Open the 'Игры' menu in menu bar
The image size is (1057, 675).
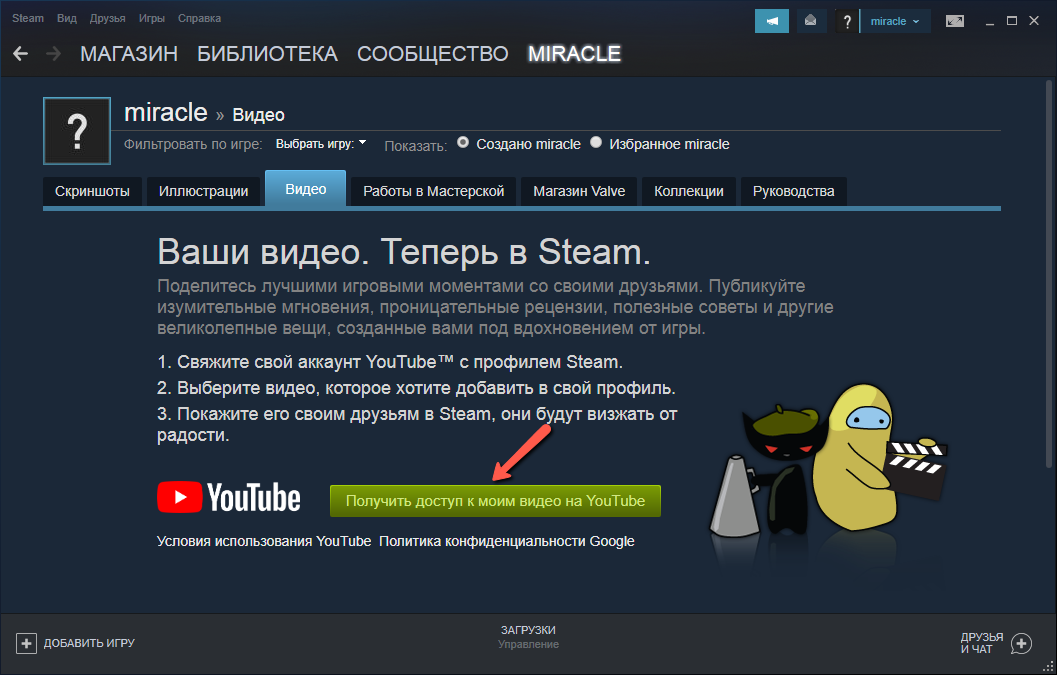tap(153, 19)
